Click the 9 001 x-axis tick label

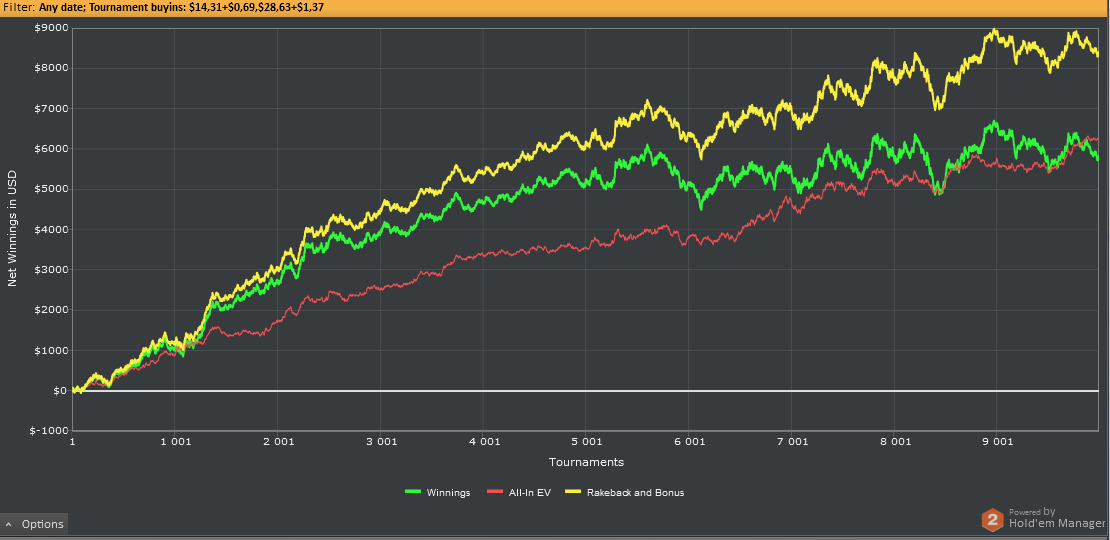pos(997,441)
